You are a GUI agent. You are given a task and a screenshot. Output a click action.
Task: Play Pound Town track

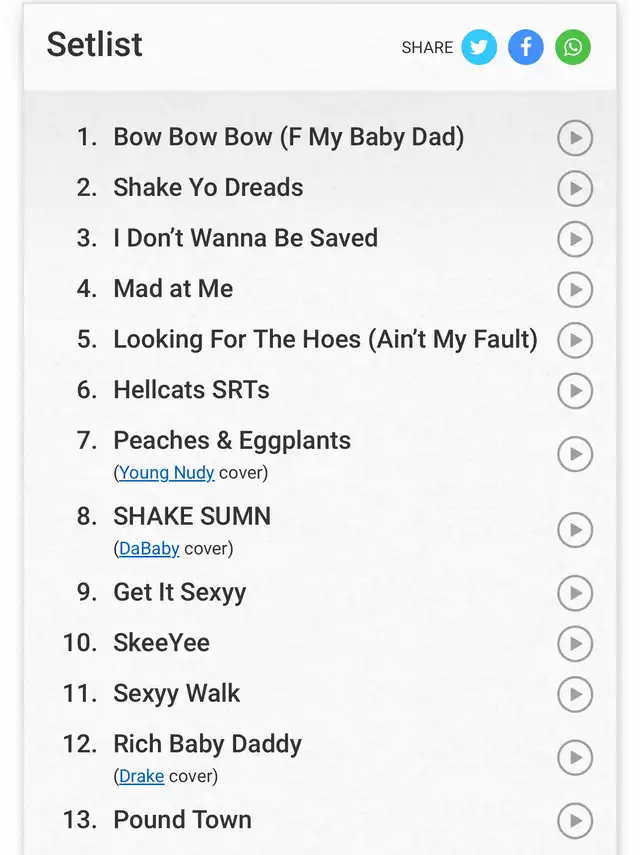point(575,821)
